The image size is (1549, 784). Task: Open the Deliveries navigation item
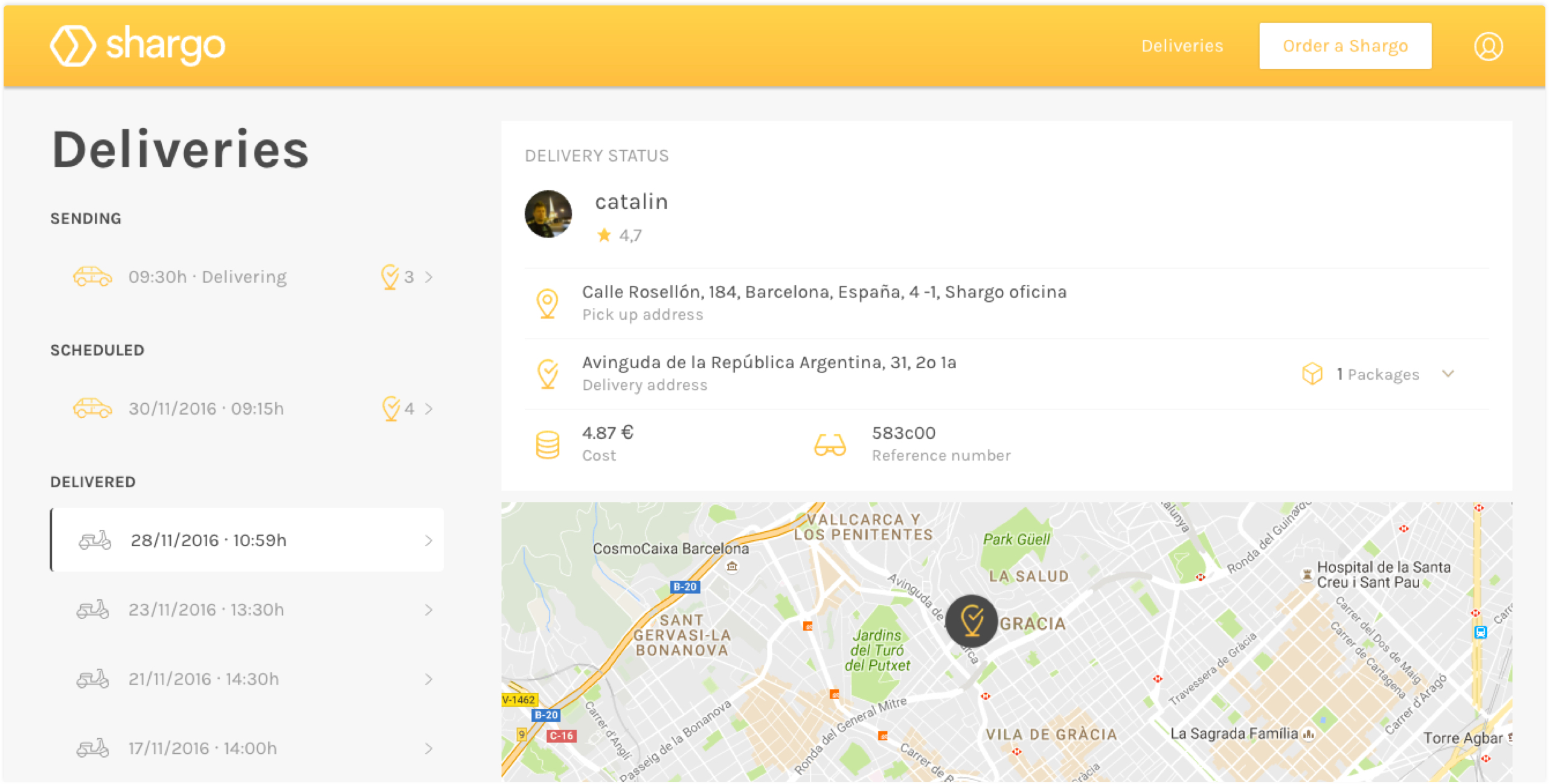(1181, 46)
